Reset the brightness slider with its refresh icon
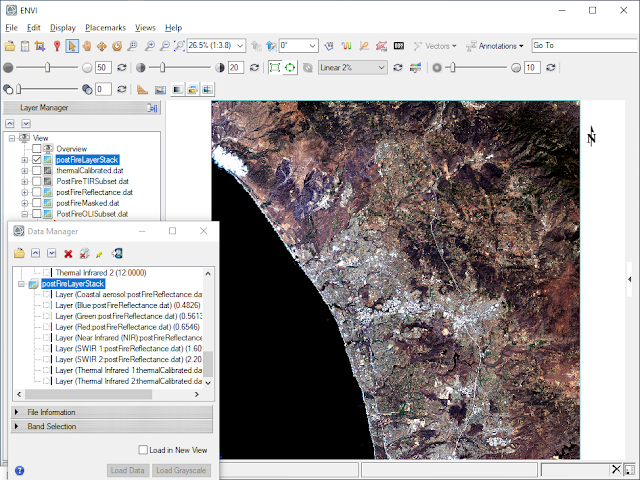The width and height of the screenshot is (640, 480). click(122, 67)
